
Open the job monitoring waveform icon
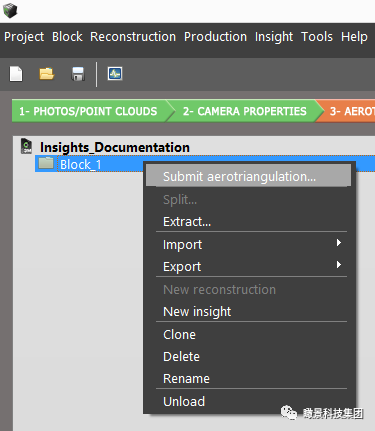115,74
